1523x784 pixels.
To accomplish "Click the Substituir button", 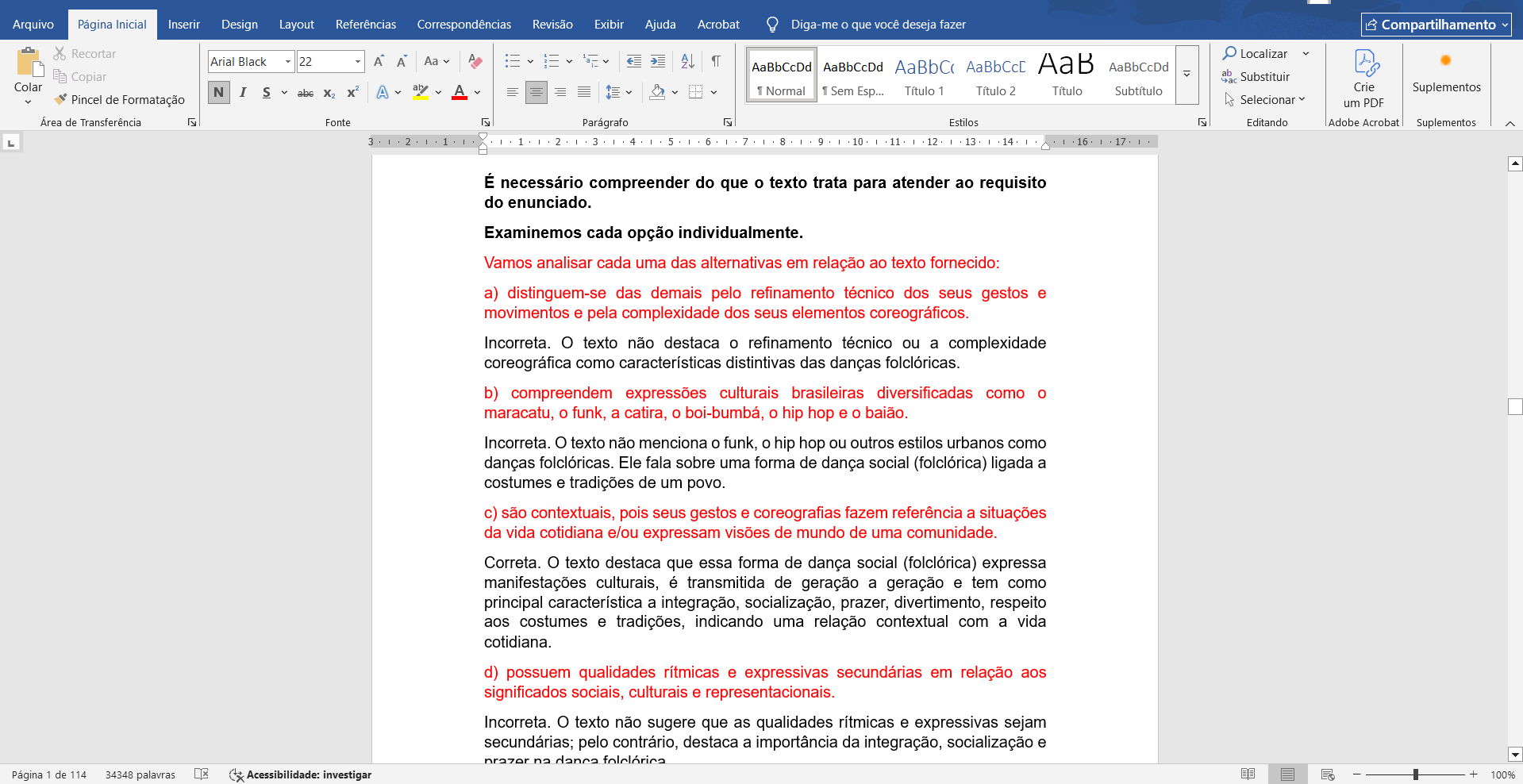I will tap(1256, 76).
